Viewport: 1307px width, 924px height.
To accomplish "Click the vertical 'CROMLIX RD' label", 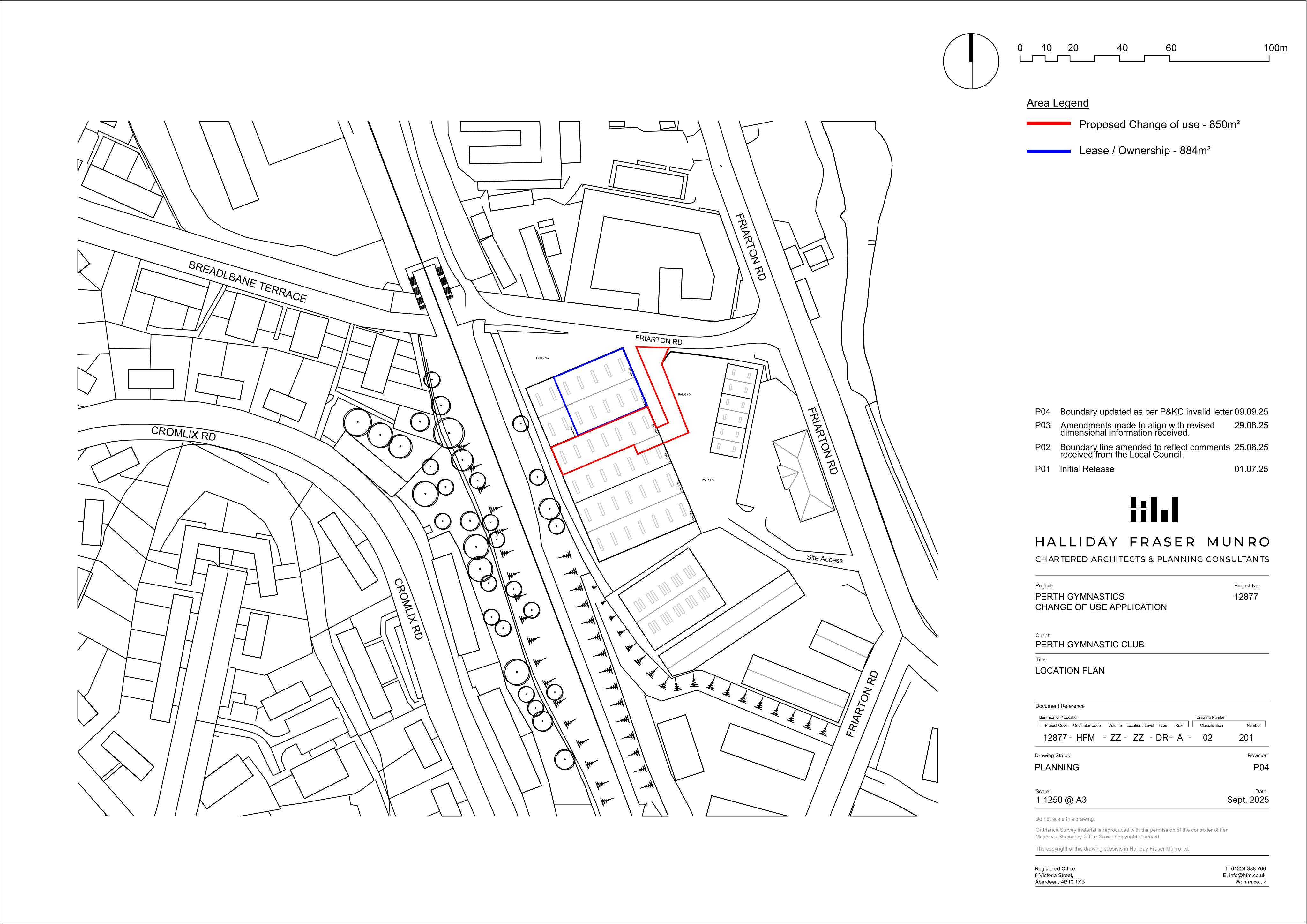I will 409,609.
